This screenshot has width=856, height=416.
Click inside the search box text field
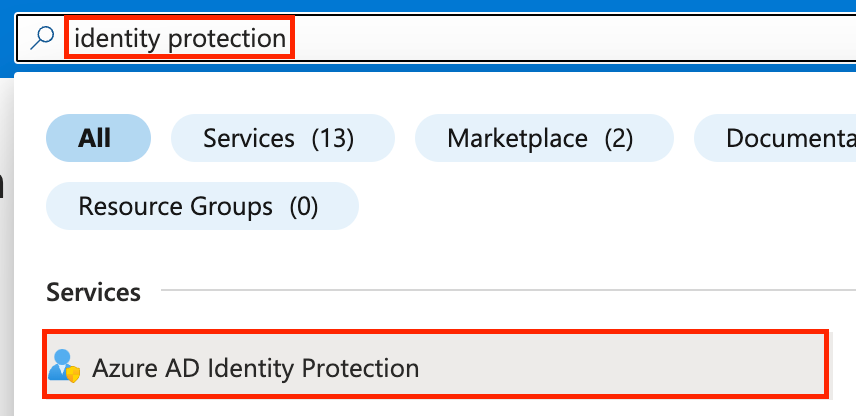click(560, 38)
